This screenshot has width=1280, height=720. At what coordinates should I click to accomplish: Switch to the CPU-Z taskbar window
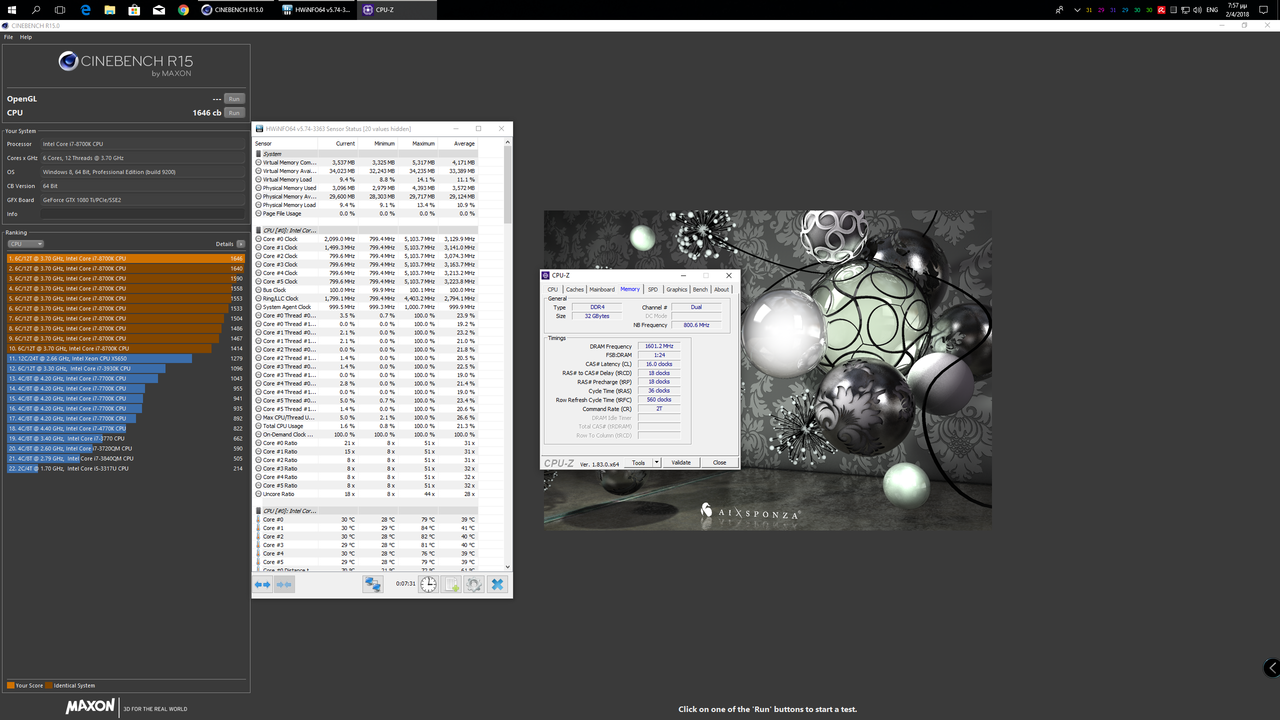click(397, 9)
